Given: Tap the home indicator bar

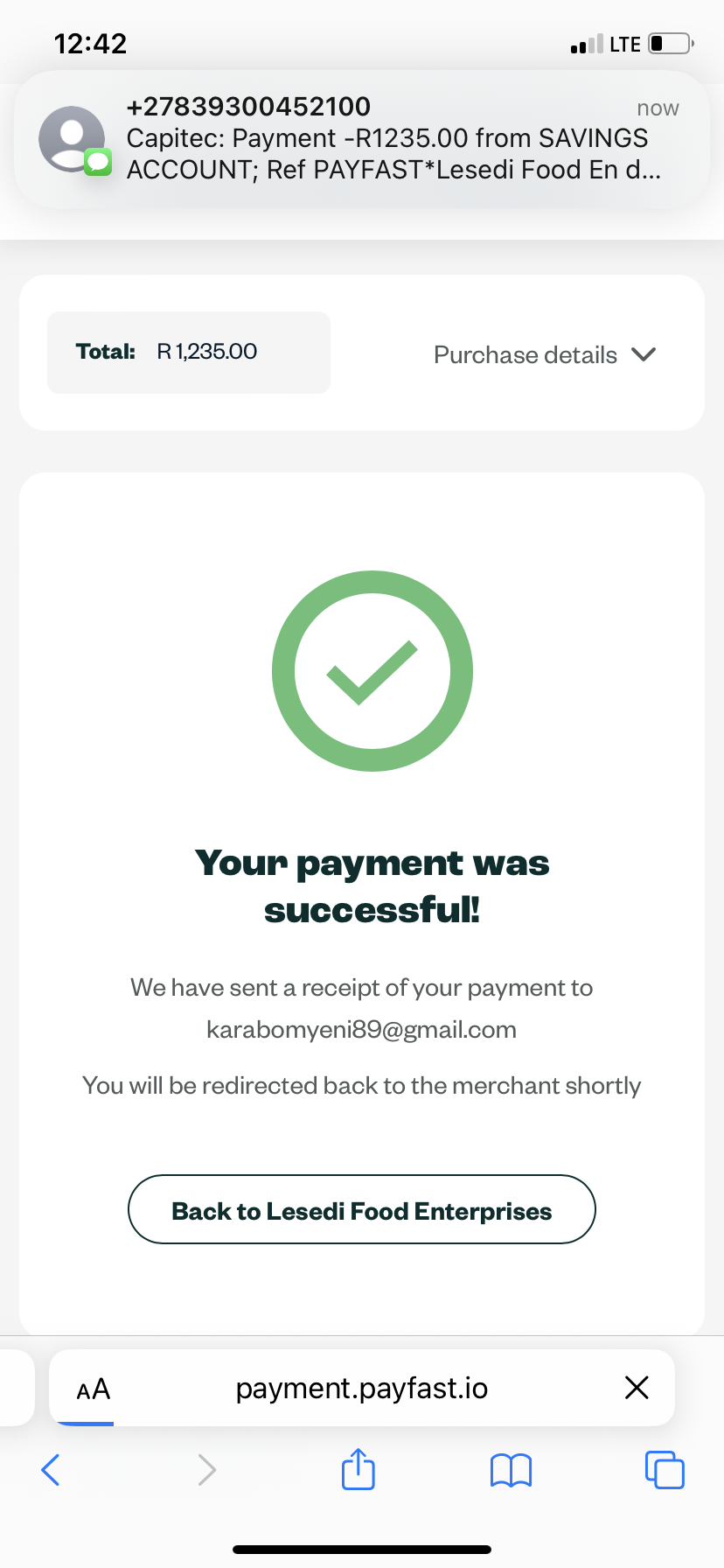Looking at the screenshot, I should tap(362, 1550).
